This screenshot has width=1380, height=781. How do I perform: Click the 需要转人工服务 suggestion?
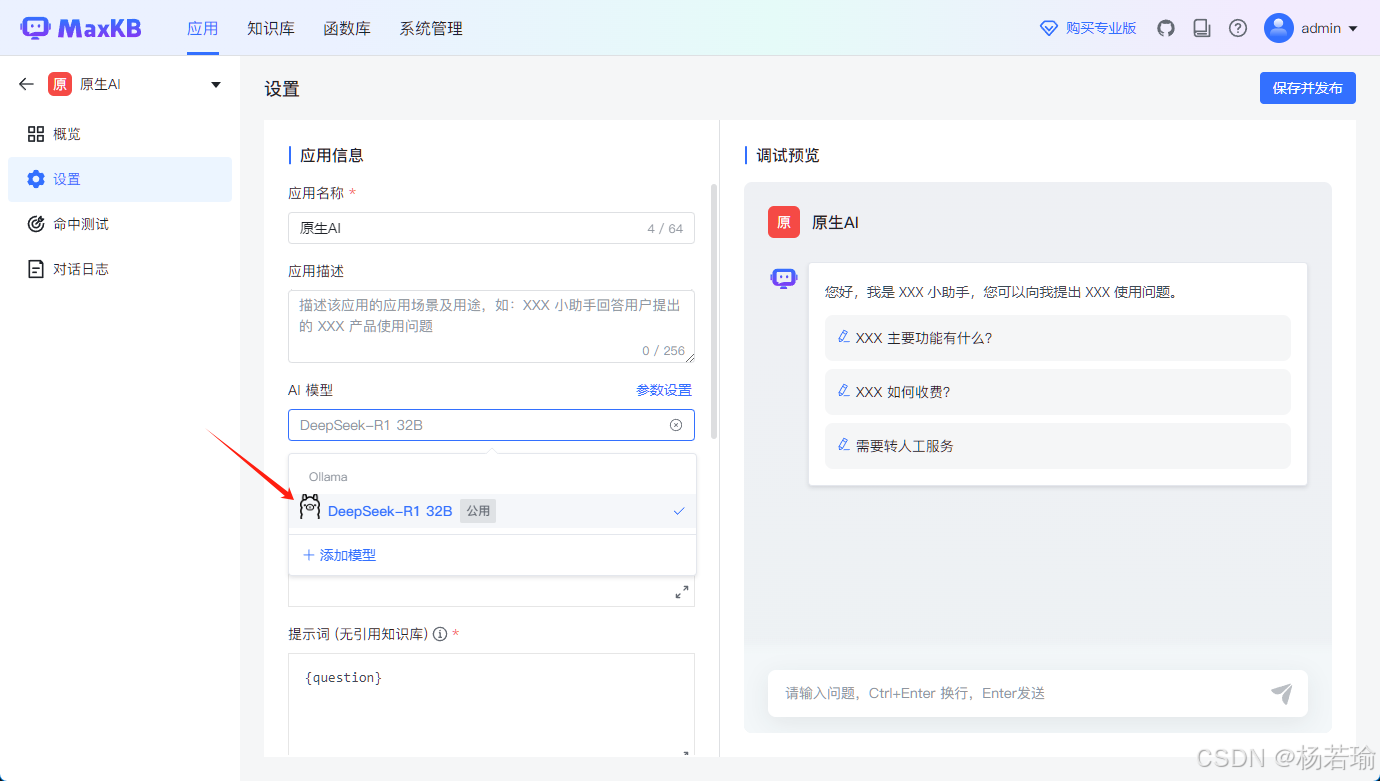[x=1058, y=446]
